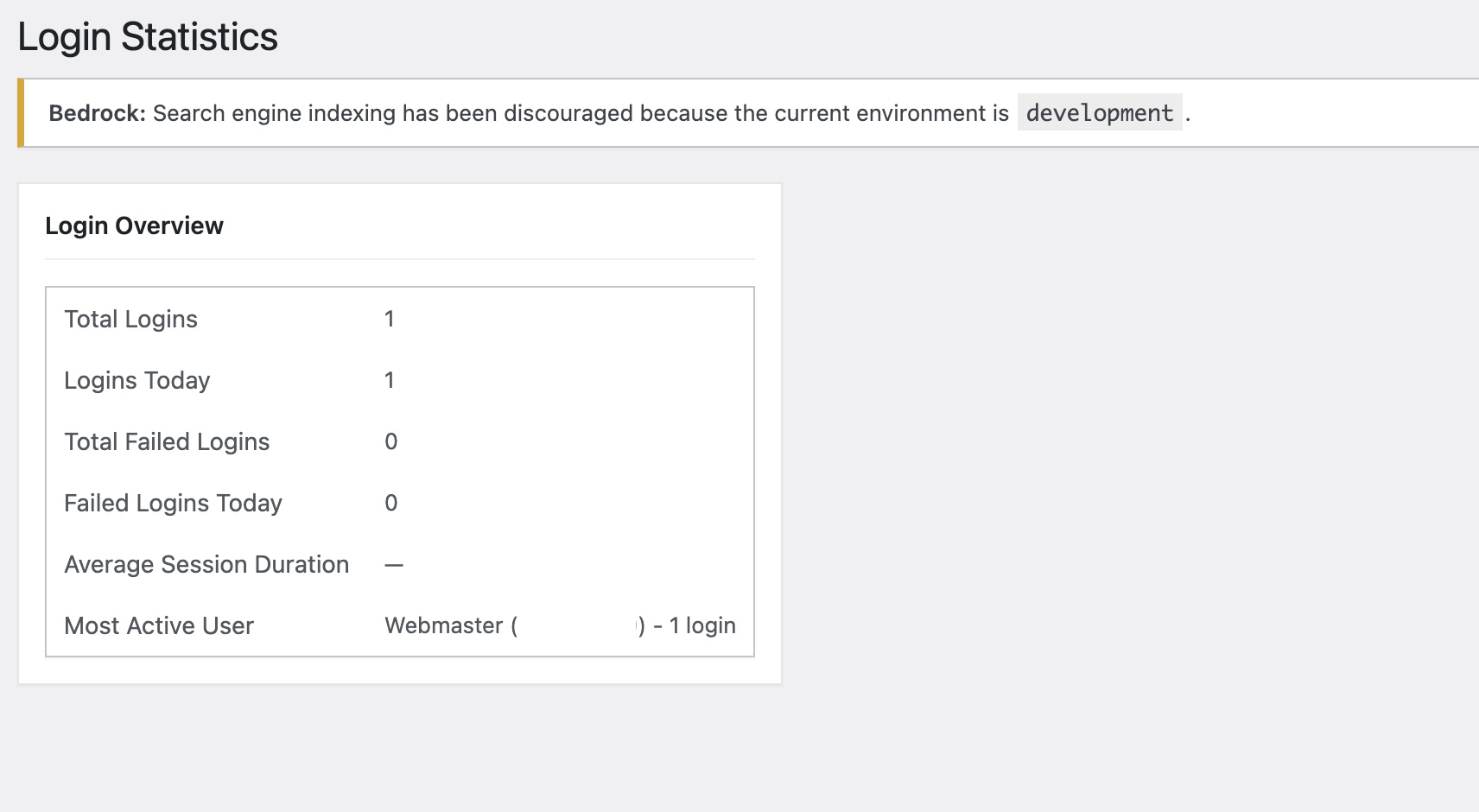Viewport: 1479px width, 812px height.
Task: Click the Logins Today label
Action: (x=136, y=380)
